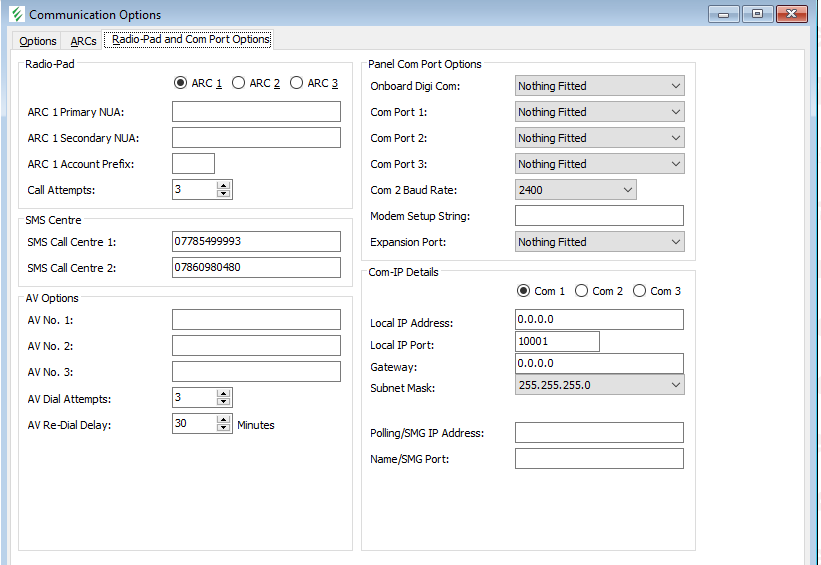Decrease AV Dial Attempts with down arrow

(224, 402)
